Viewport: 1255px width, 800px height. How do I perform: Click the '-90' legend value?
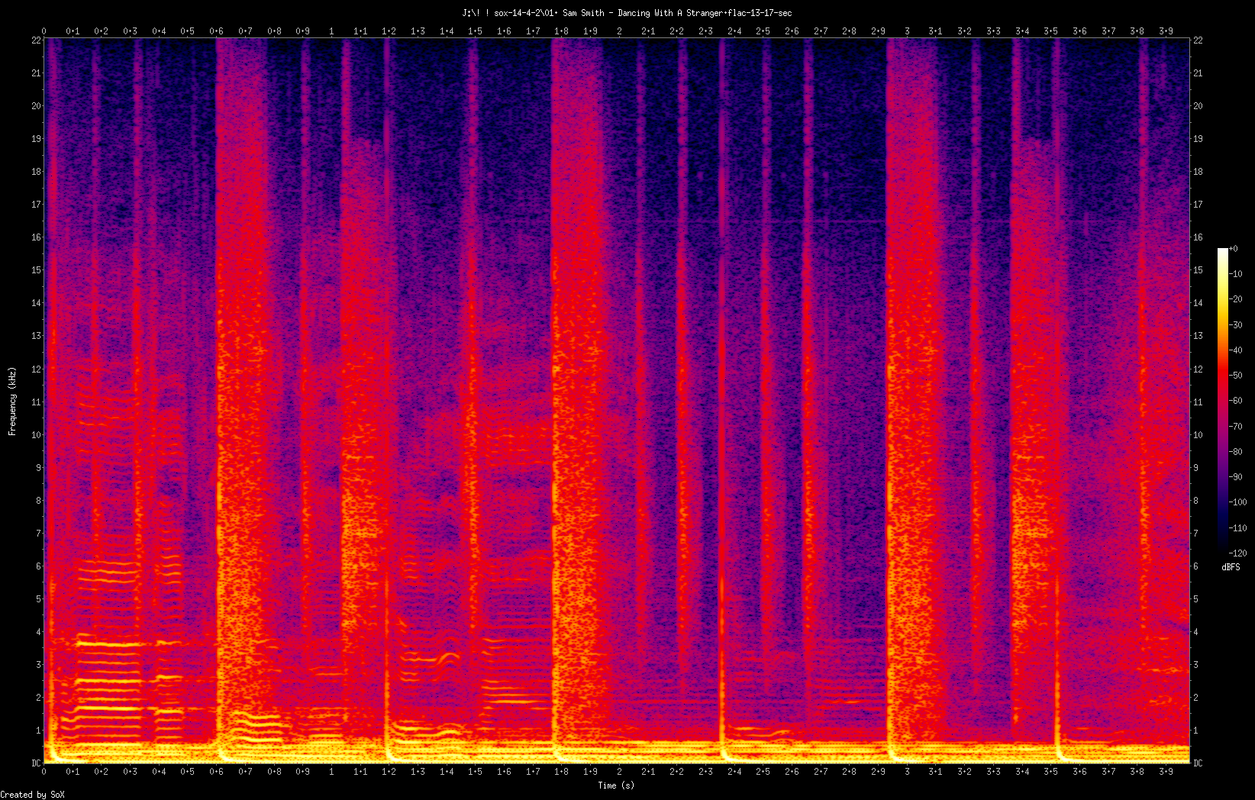pyautogui.click(x=1237, y=476)
